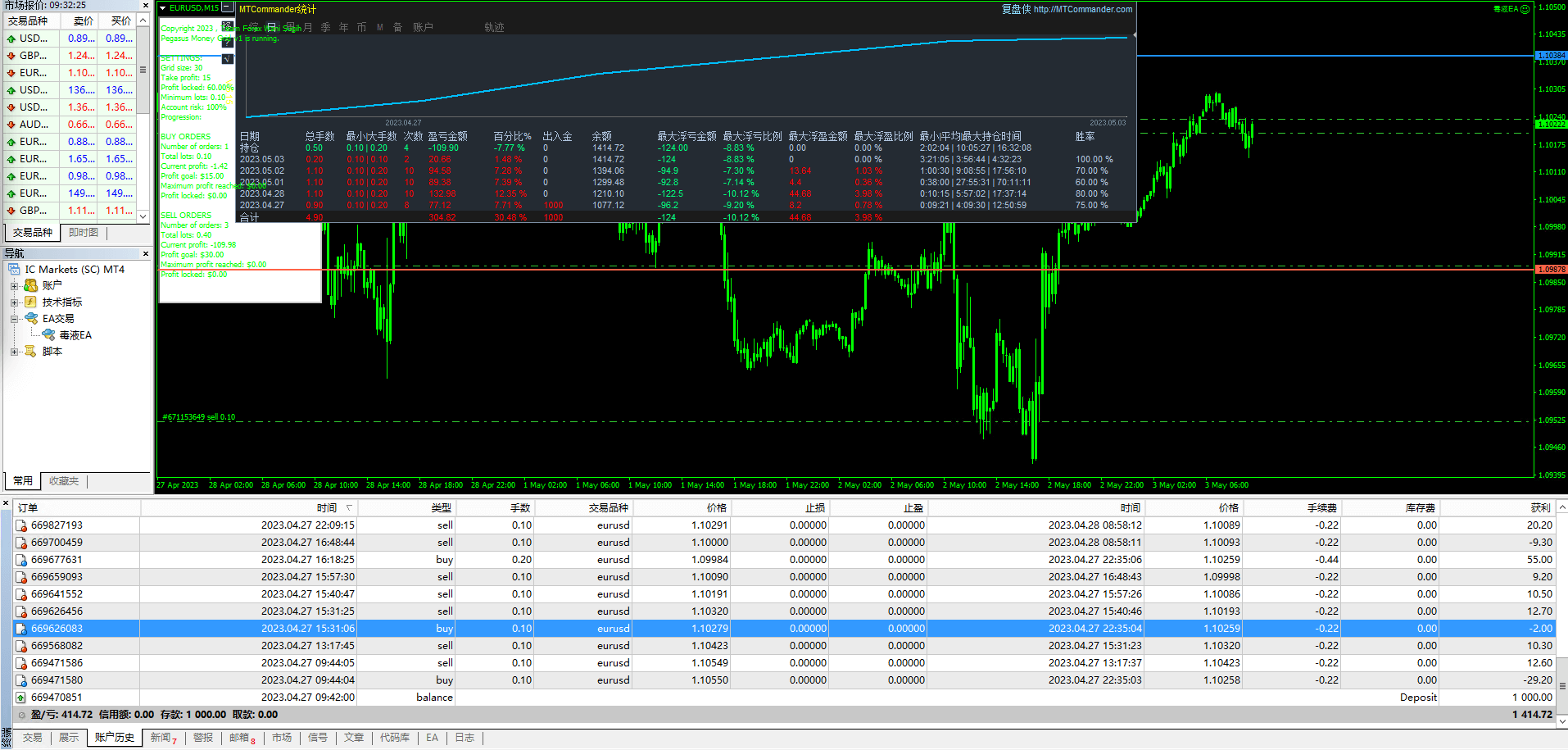1568x750 pixels.
Task: Open the 日志 tab
Action: tap(465, 738)
